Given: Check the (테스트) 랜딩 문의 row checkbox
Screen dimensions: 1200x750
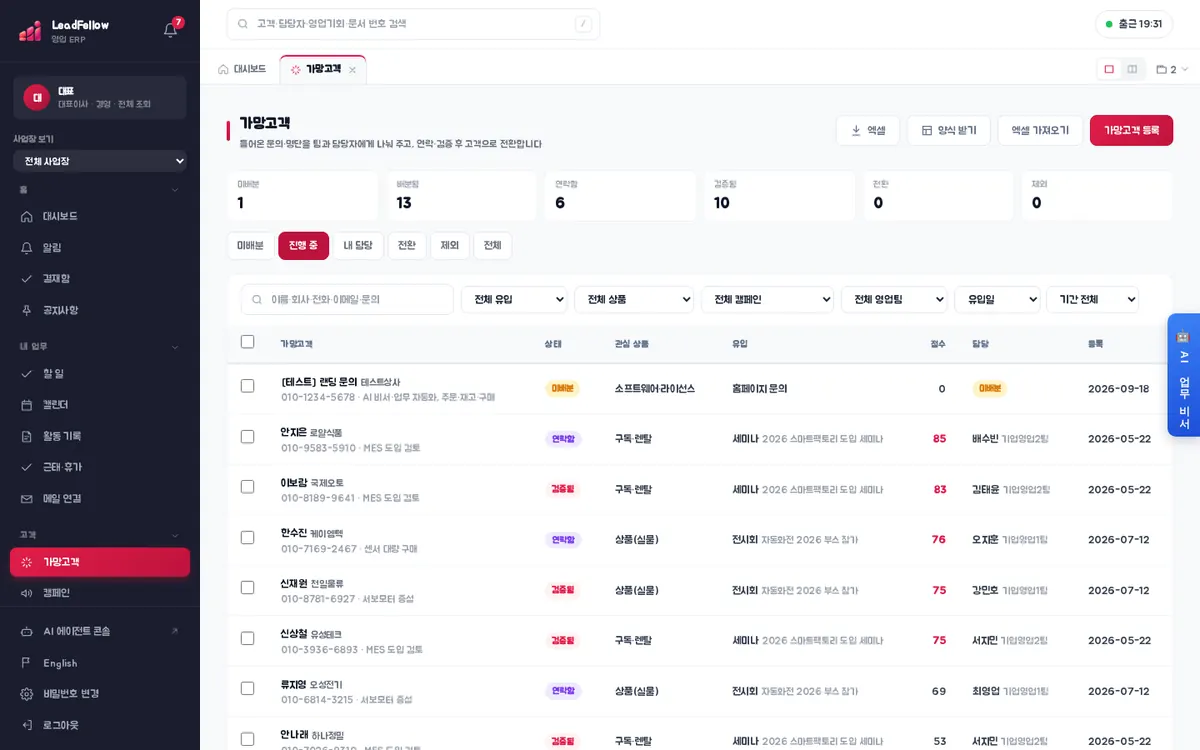Looking at the screenshot, I should 248,386.
